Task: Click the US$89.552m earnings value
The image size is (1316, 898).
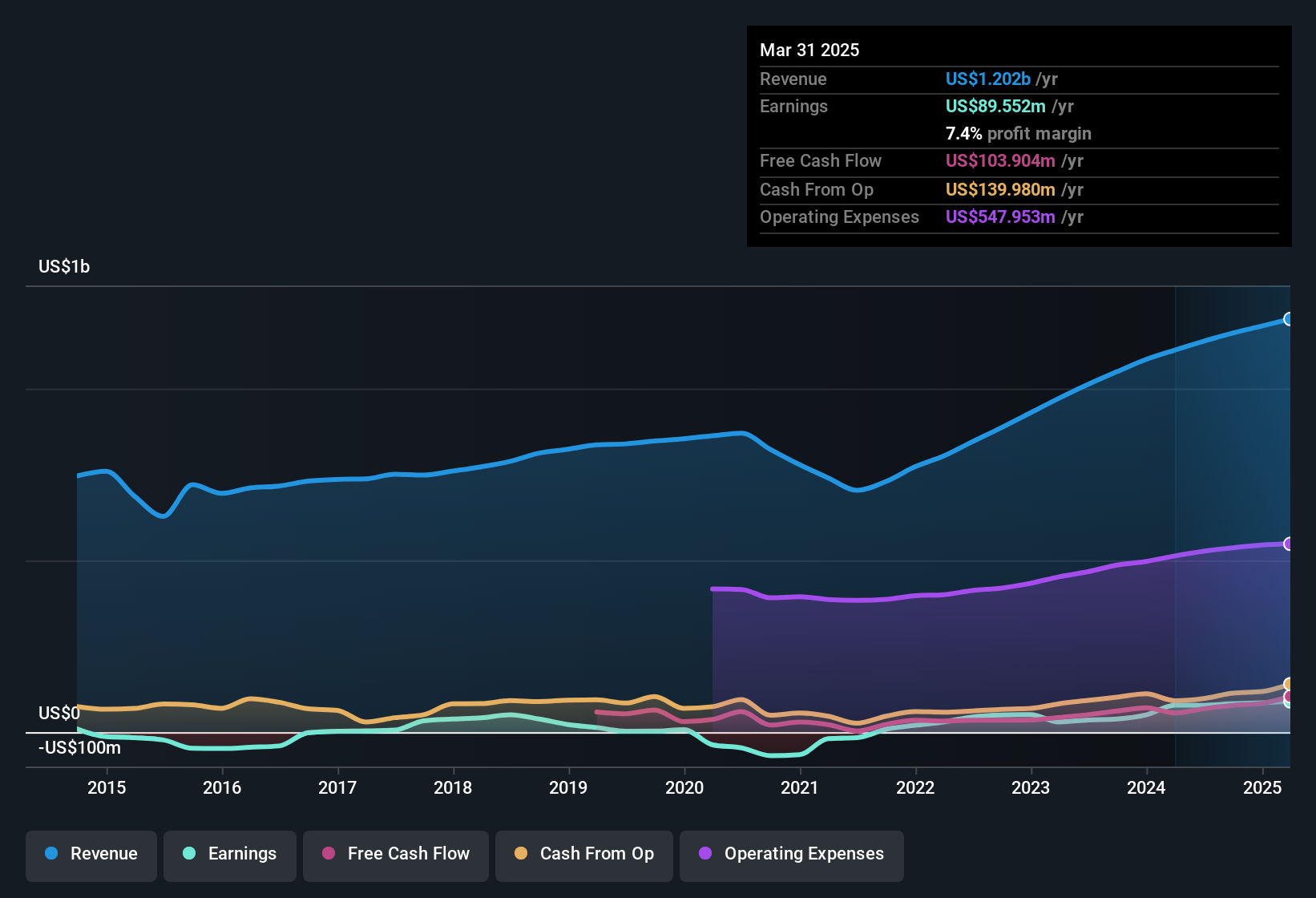Action: (995, 107)
